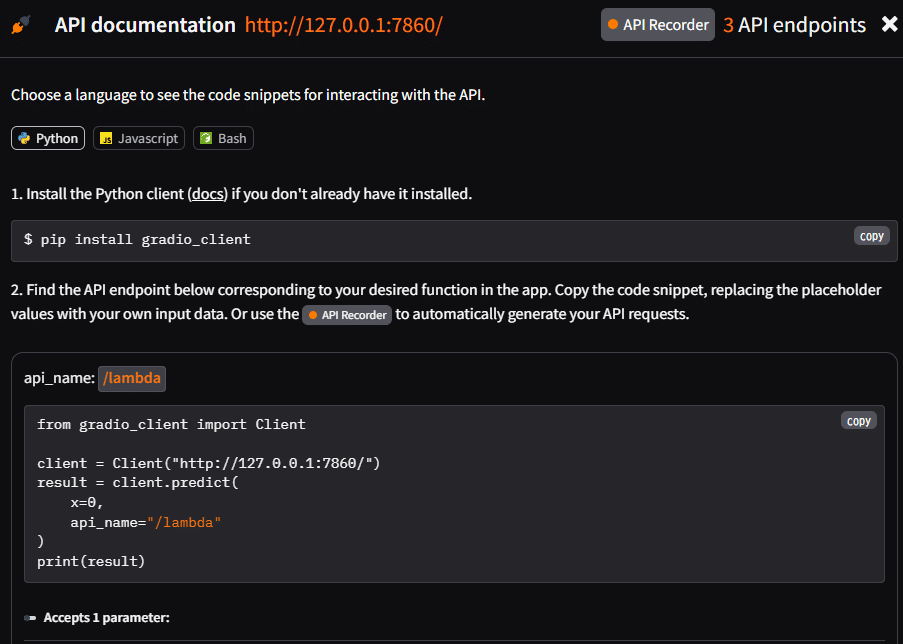Image resolution: width=903 pixels, height=644 pixels.
Task: Copy the /lambda Python code snippet
Action: (859, 421)
